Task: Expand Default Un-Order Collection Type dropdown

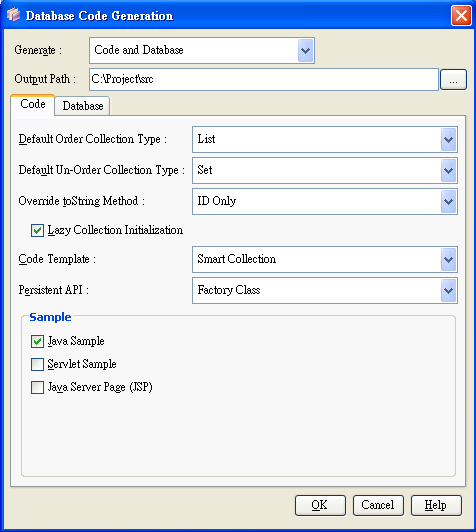Action: (448, 170)
